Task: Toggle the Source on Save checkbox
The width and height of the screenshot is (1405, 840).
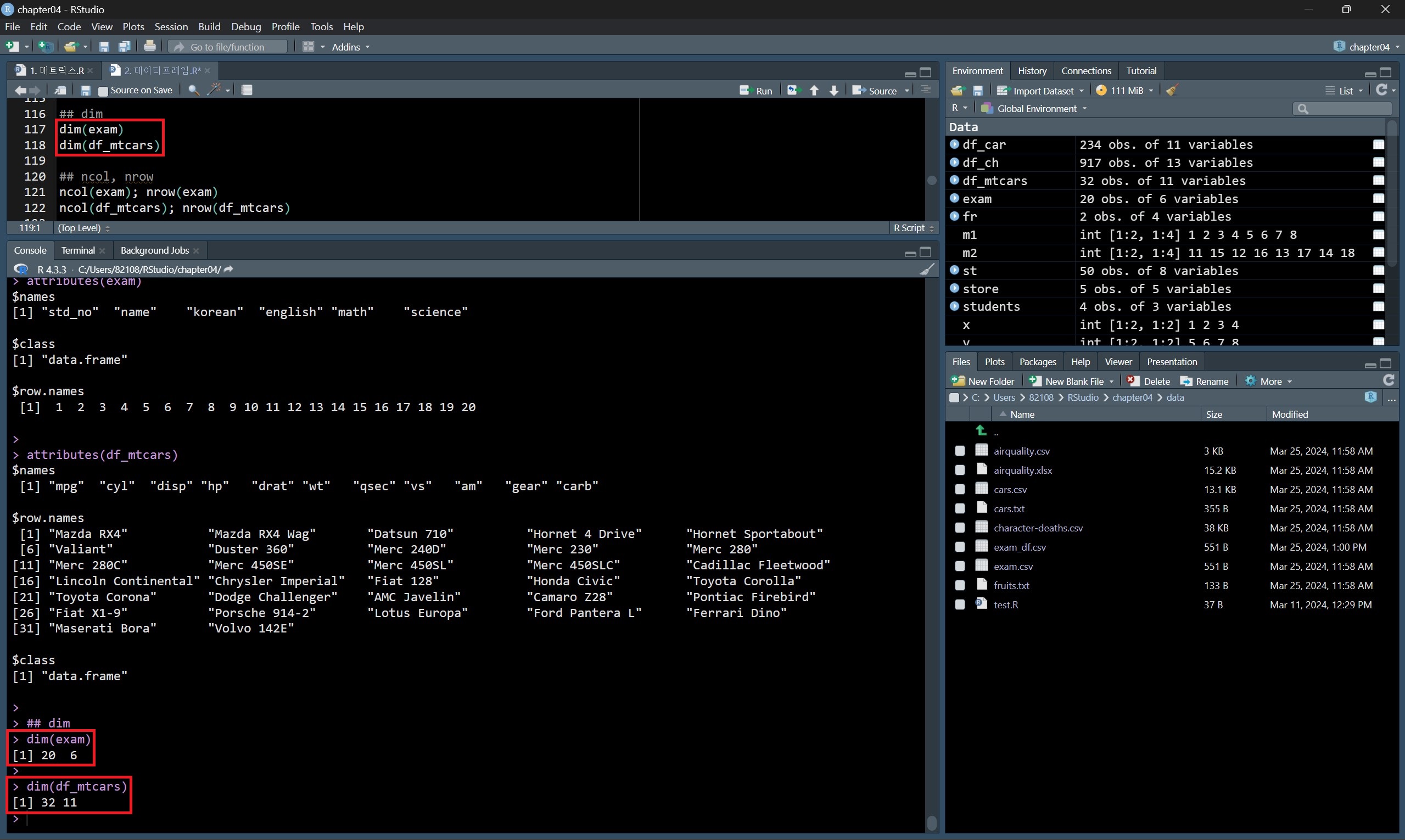Action: click(x=103, y=91)
